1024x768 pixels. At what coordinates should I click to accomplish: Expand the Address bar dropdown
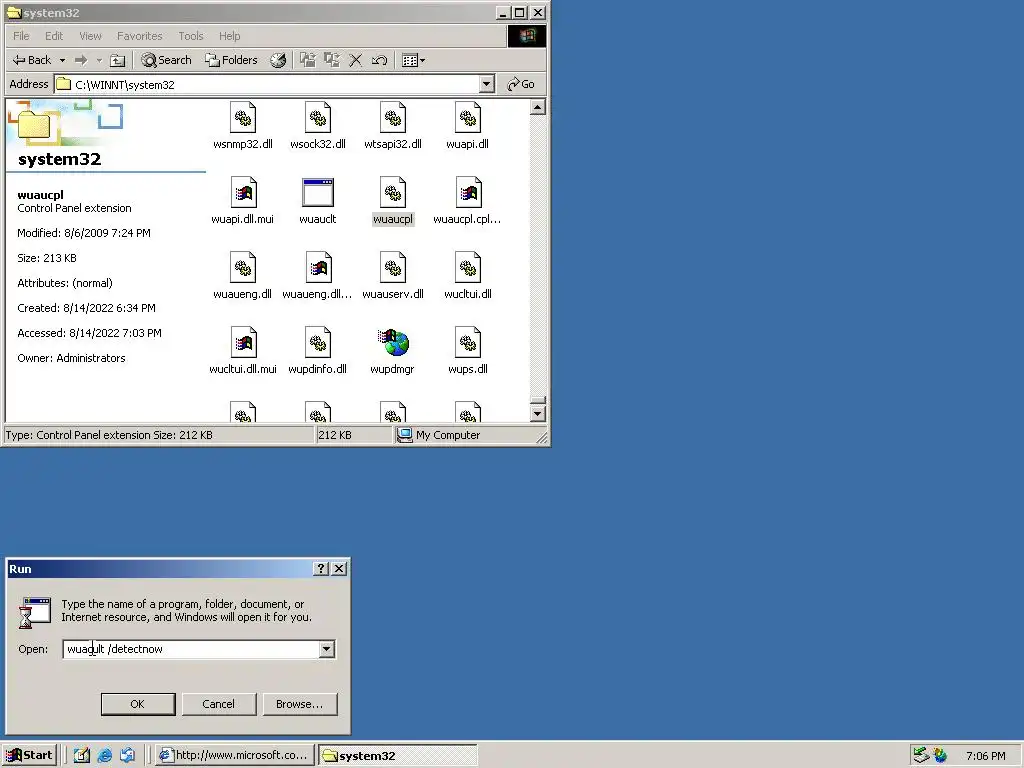pos(487,84)
